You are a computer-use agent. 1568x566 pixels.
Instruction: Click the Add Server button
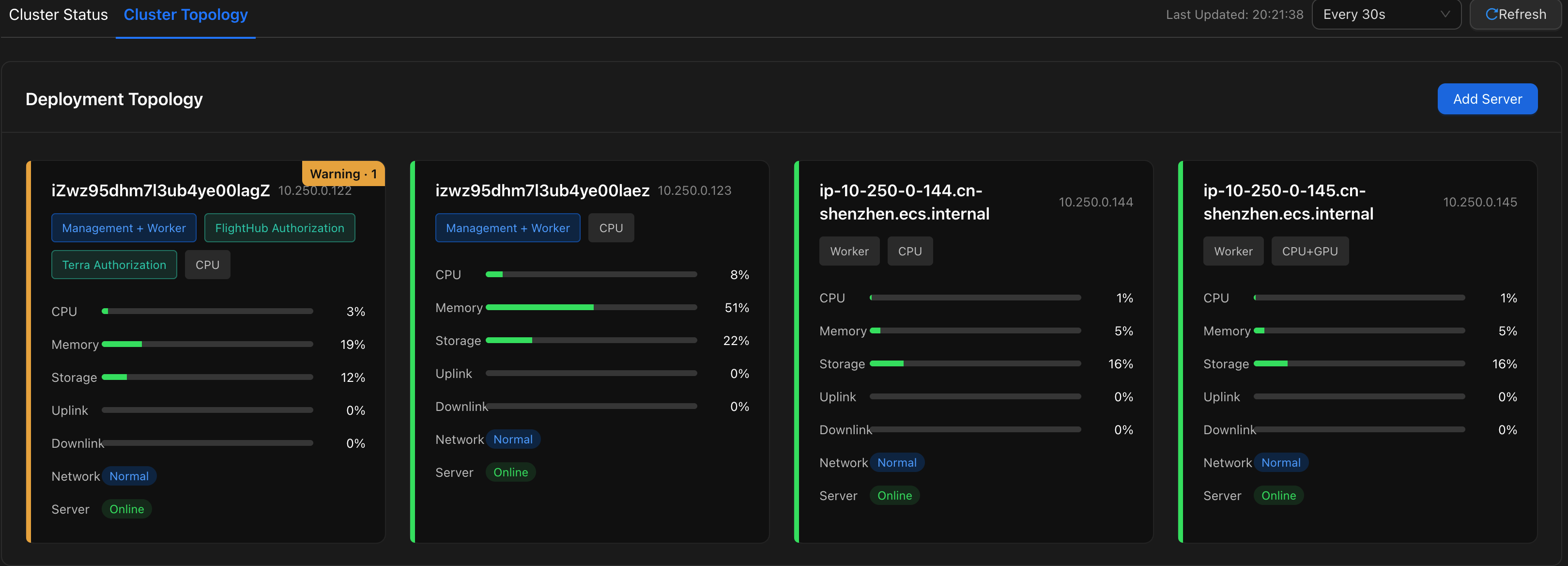pos(1487,99)
